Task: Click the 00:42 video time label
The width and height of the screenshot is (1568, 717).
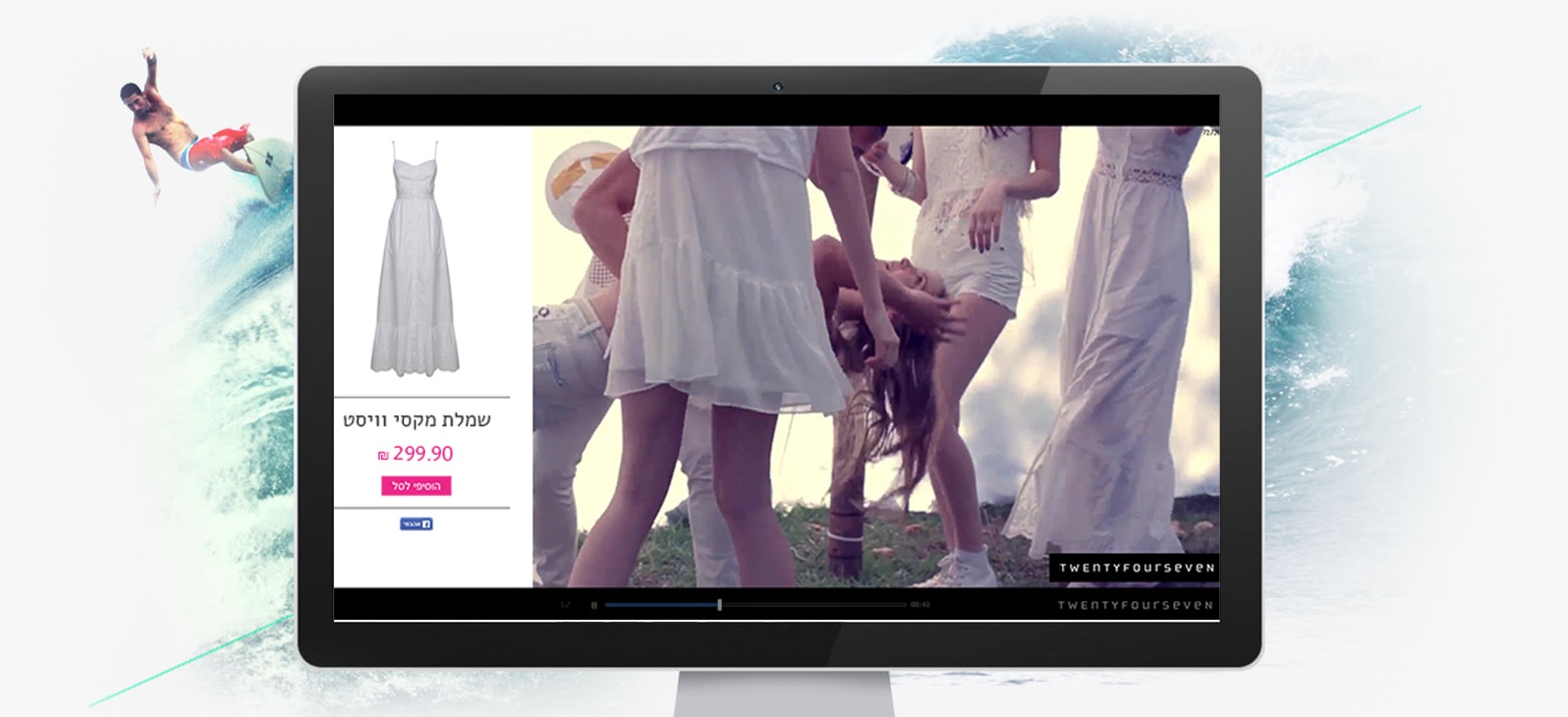Action: click(920, 605)
